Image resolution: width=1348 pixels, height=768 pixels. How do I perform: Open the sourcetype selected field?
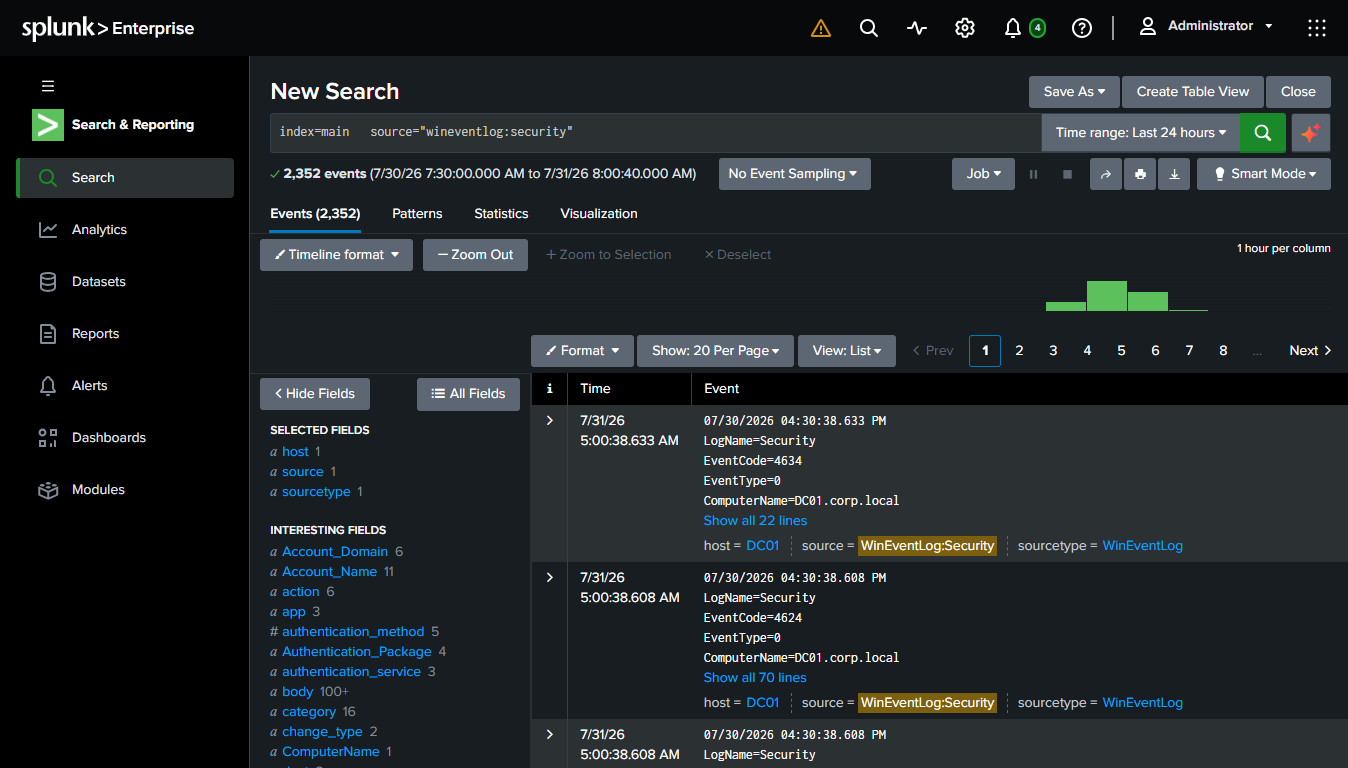click(x=316, y=492)
